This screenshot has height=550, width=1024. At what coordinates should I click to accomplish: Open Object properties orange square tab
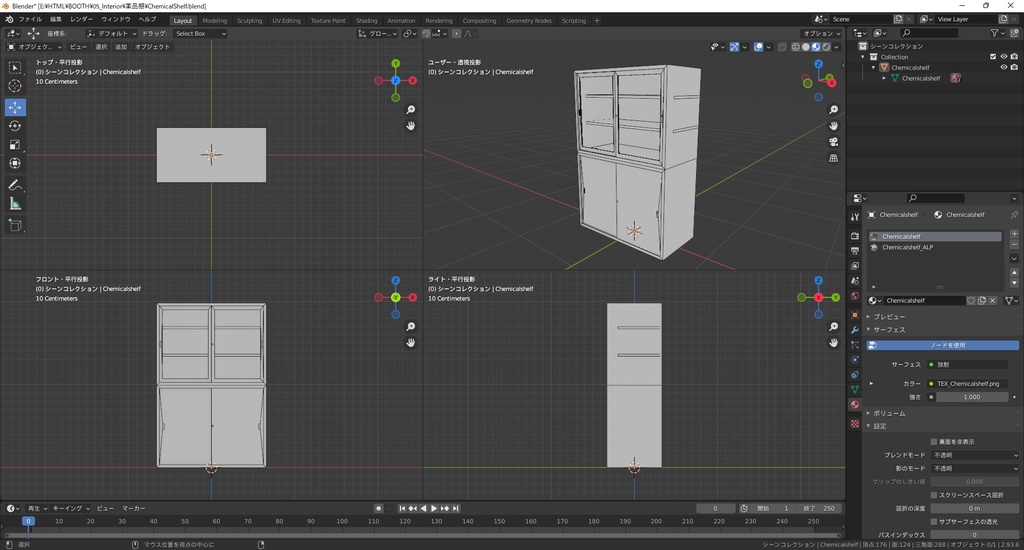(855, 315)
